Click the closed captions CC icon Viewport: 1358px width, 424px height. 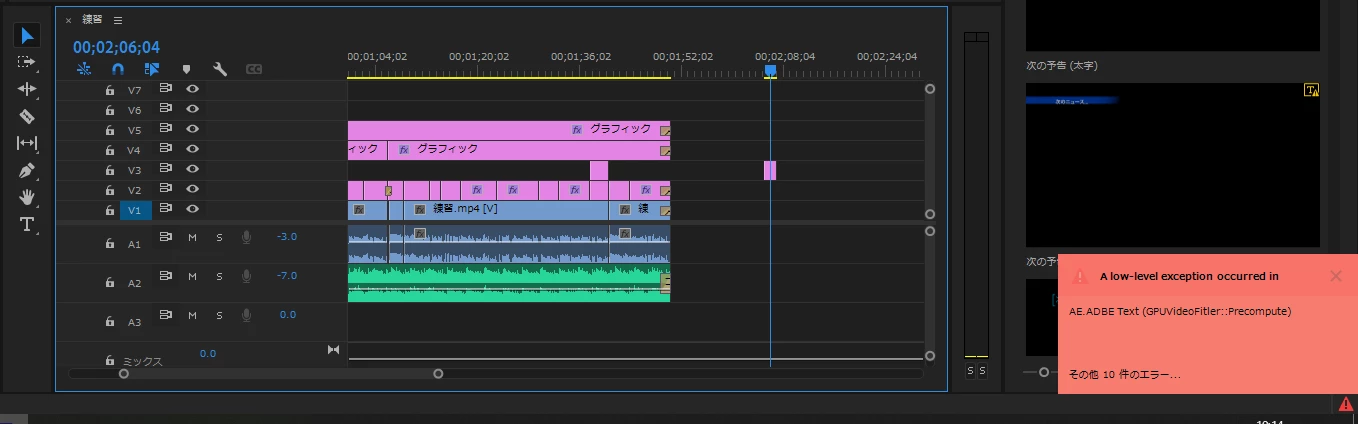click(x=254, y=69)
